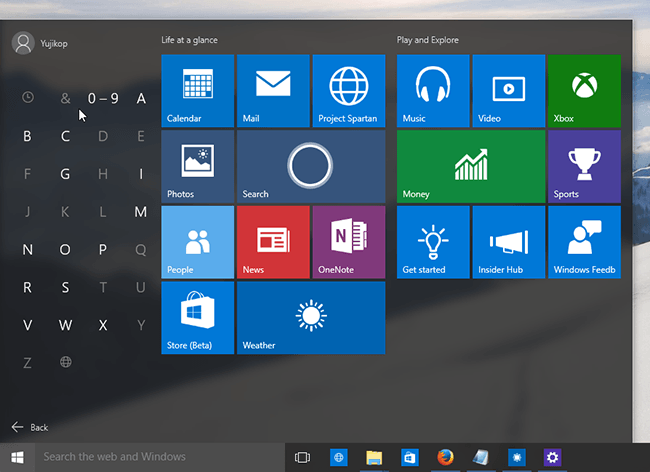Open File Explorer from the taskbar

(x=374, y=457)
